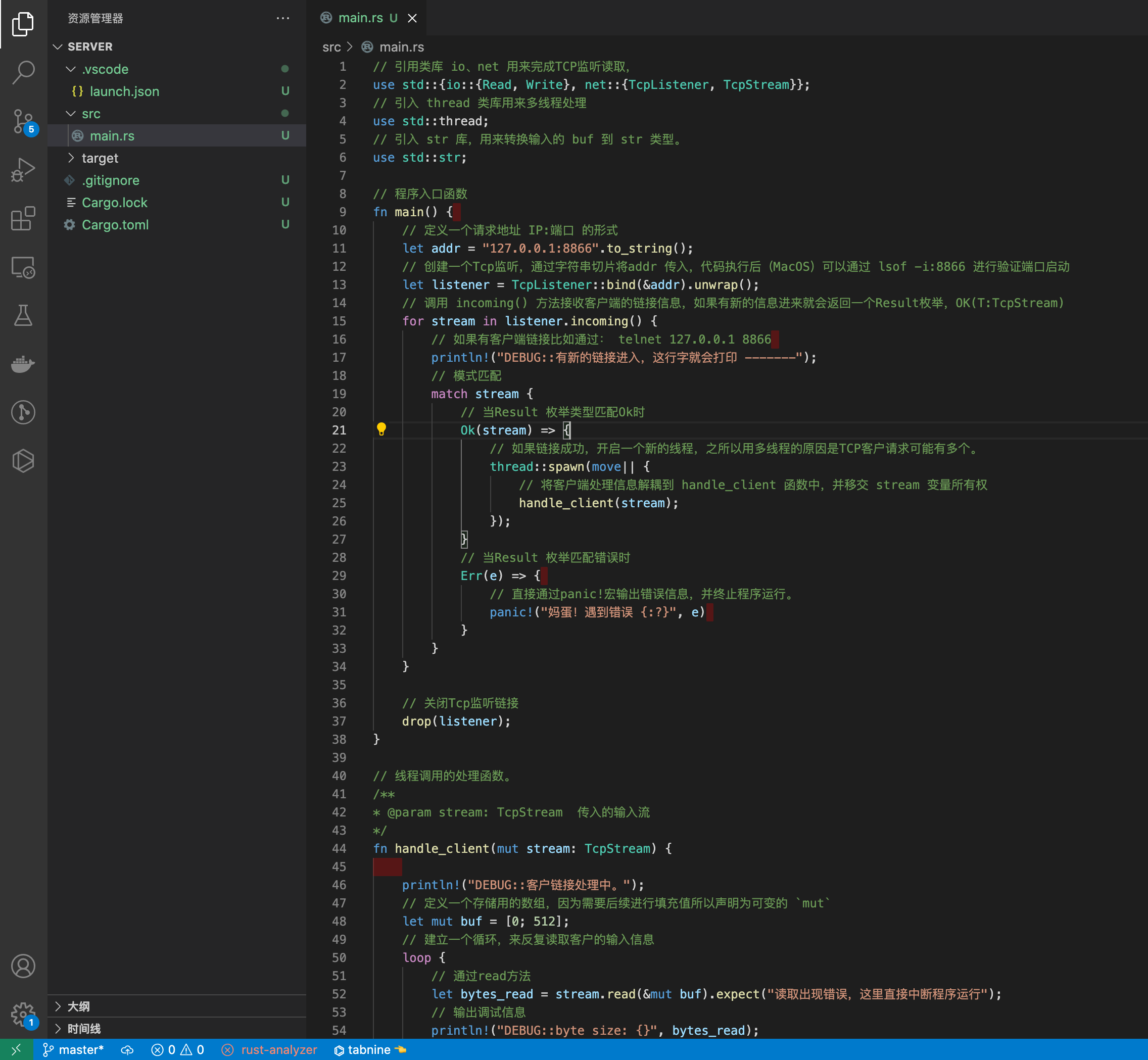Open explorer more actions ellipsis menu

click(283, 18)
